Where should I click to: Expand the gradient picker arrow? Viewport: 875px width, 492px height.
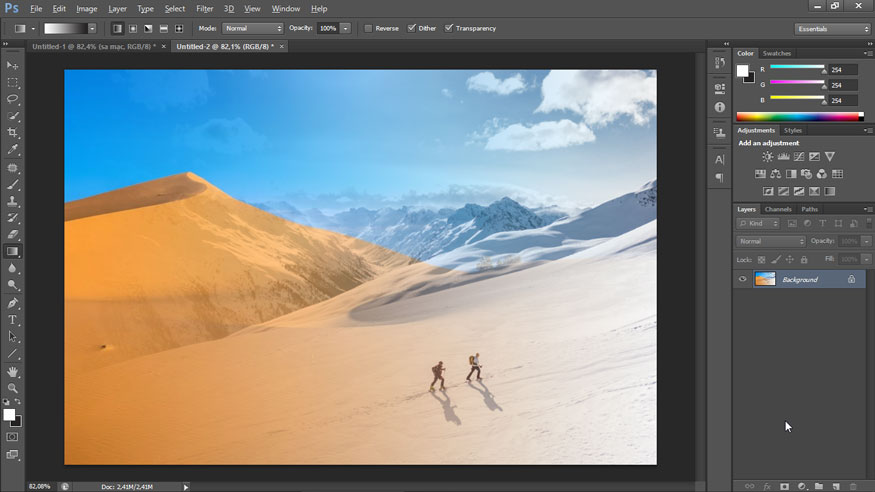93,29
